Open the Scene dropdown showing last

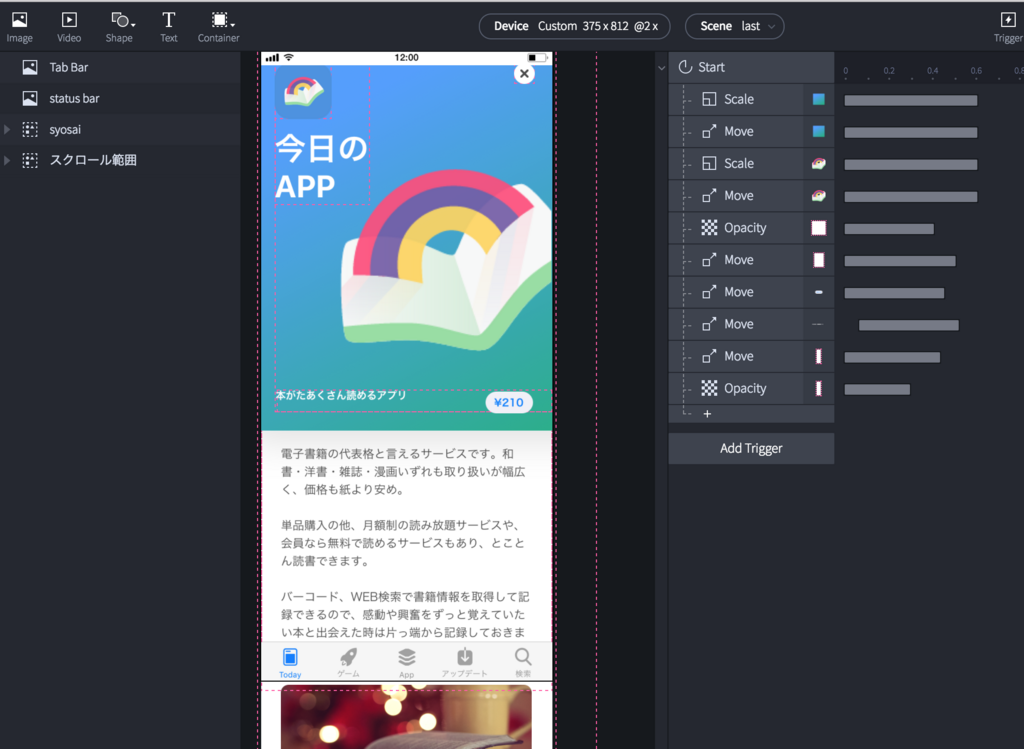pos(735,26)
